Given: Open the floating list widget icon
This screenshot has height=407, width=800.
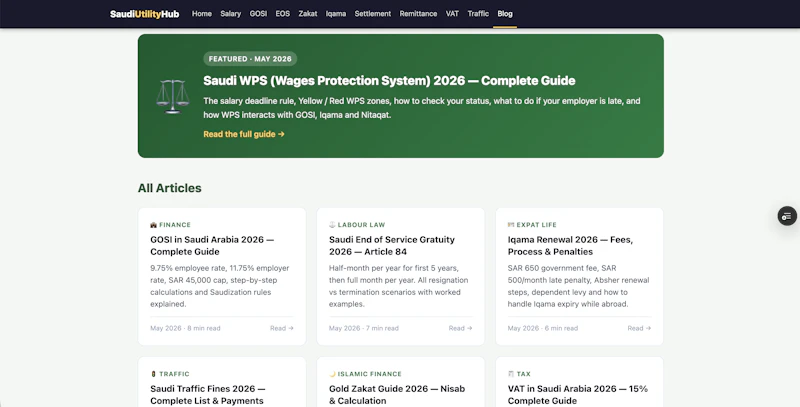Looking at the screenshot, I should click(787, 216).
